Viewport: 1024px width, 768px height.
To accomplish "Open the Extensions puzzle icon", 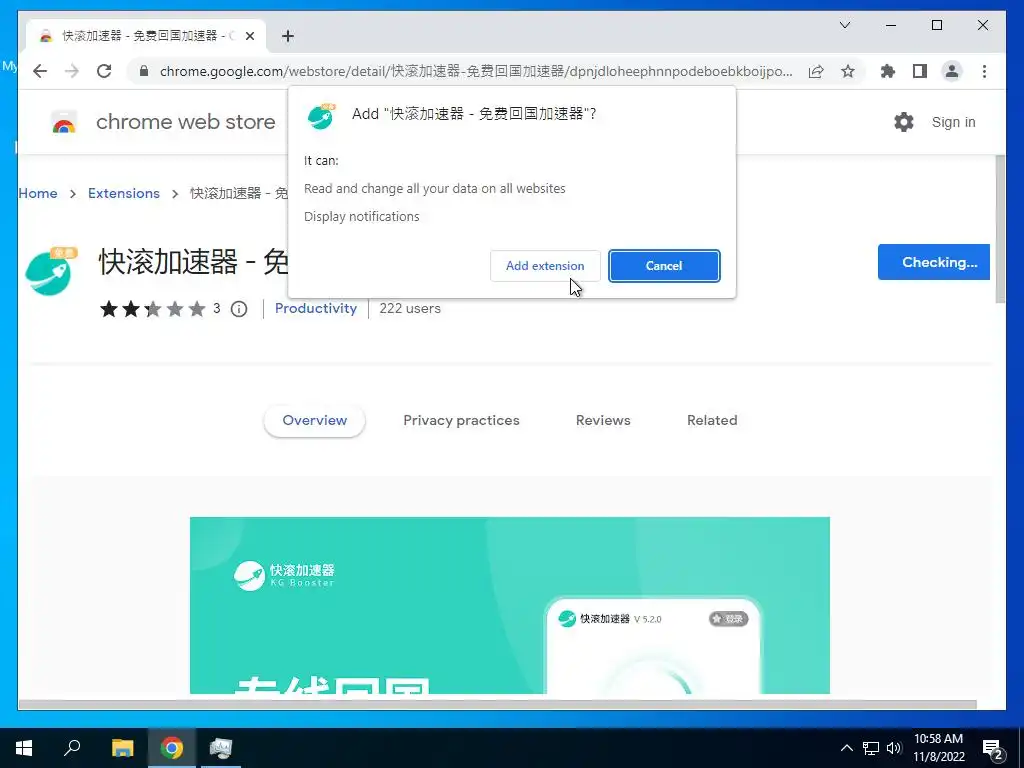I will (x=888, y=71).
